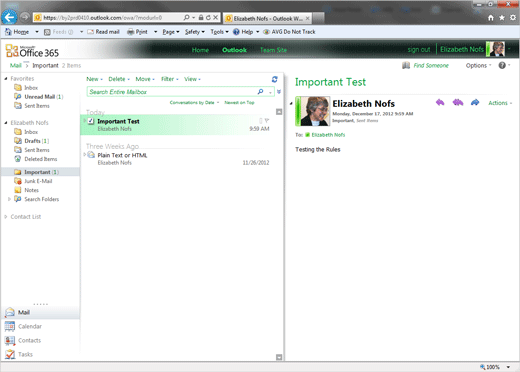Refresh the message list icon
Screen dimensions: 520x372
click(274, 79)
